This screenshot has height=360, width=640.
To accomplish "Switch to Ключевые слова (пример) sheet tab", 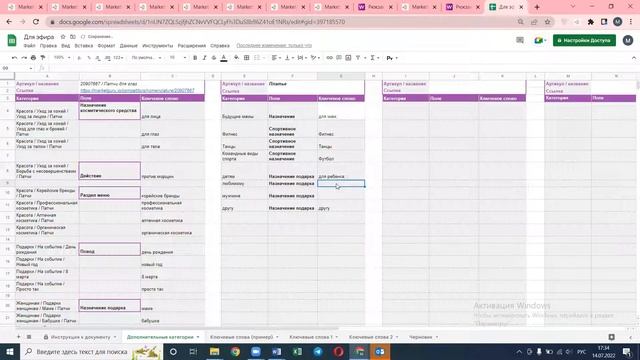I will point(244,337).
